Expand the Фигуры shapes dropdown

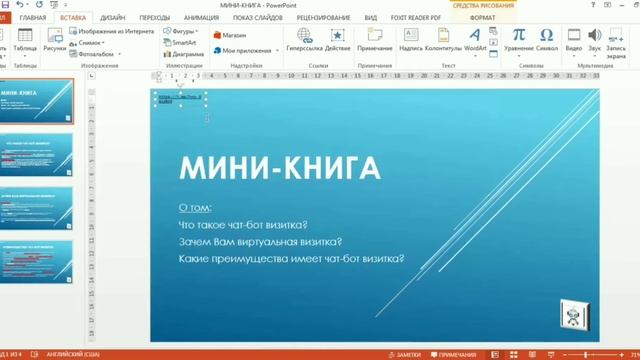(x=197, y=31)
